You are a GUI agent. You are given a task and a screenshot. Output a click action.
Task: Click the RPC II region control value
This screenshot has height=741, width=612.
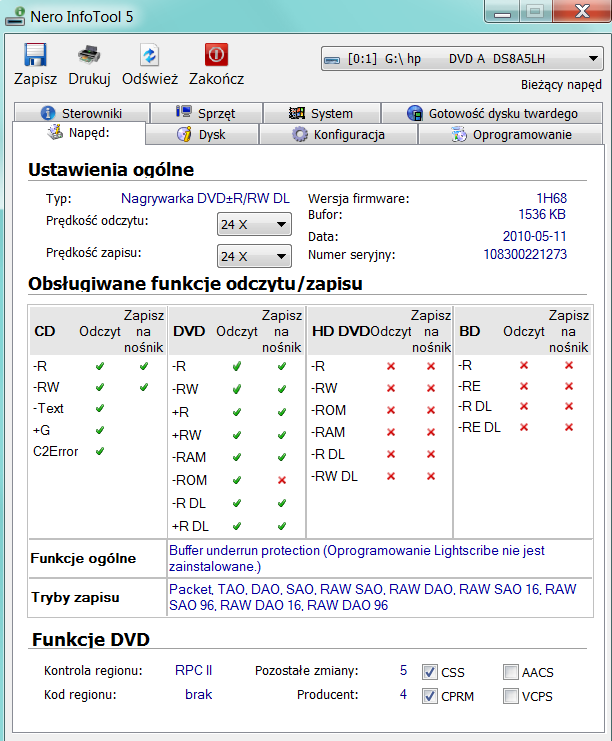coord(193,670)
